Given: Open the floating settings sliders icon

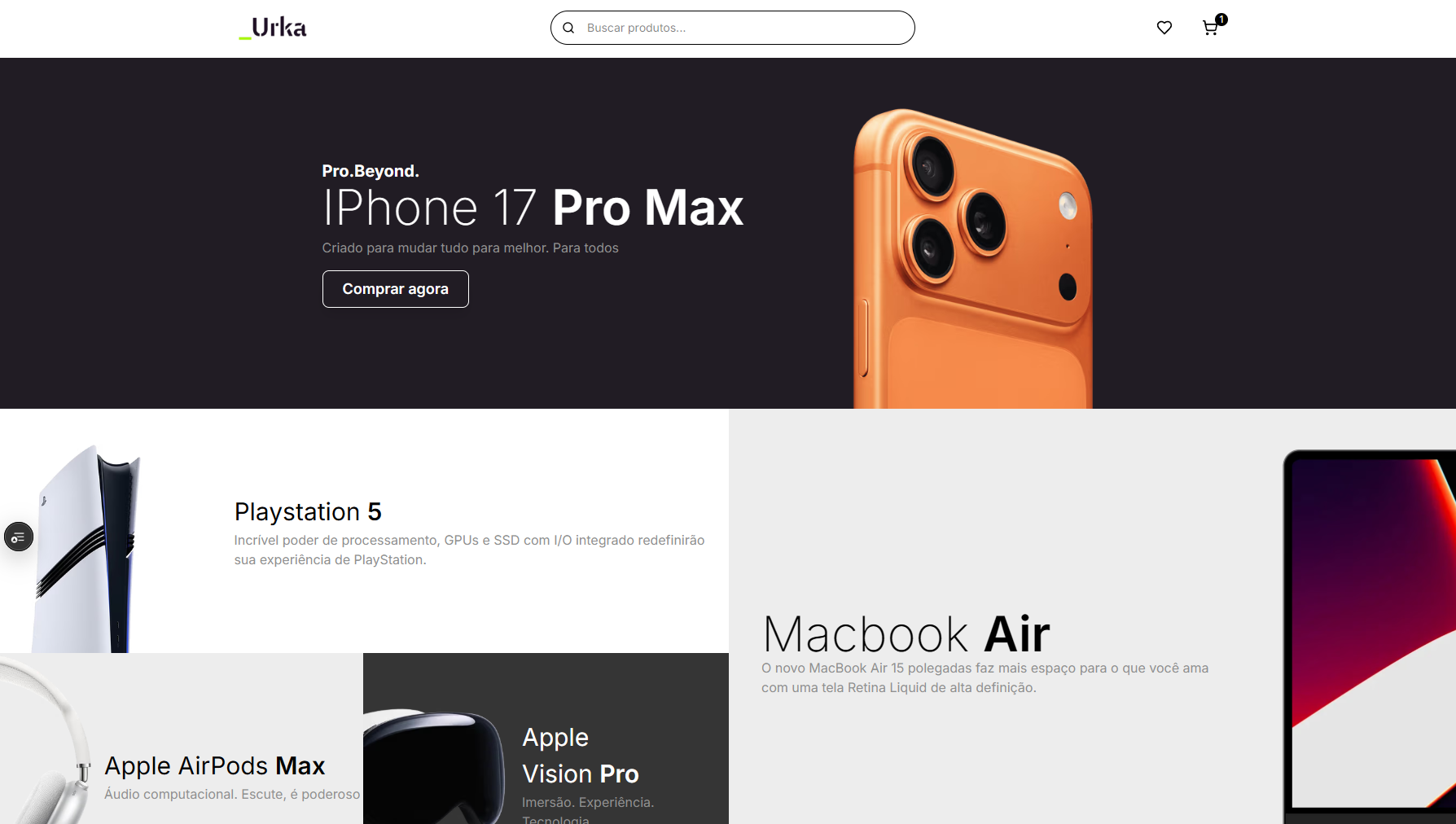Looking at the screenshot, I should click(18, 537).
